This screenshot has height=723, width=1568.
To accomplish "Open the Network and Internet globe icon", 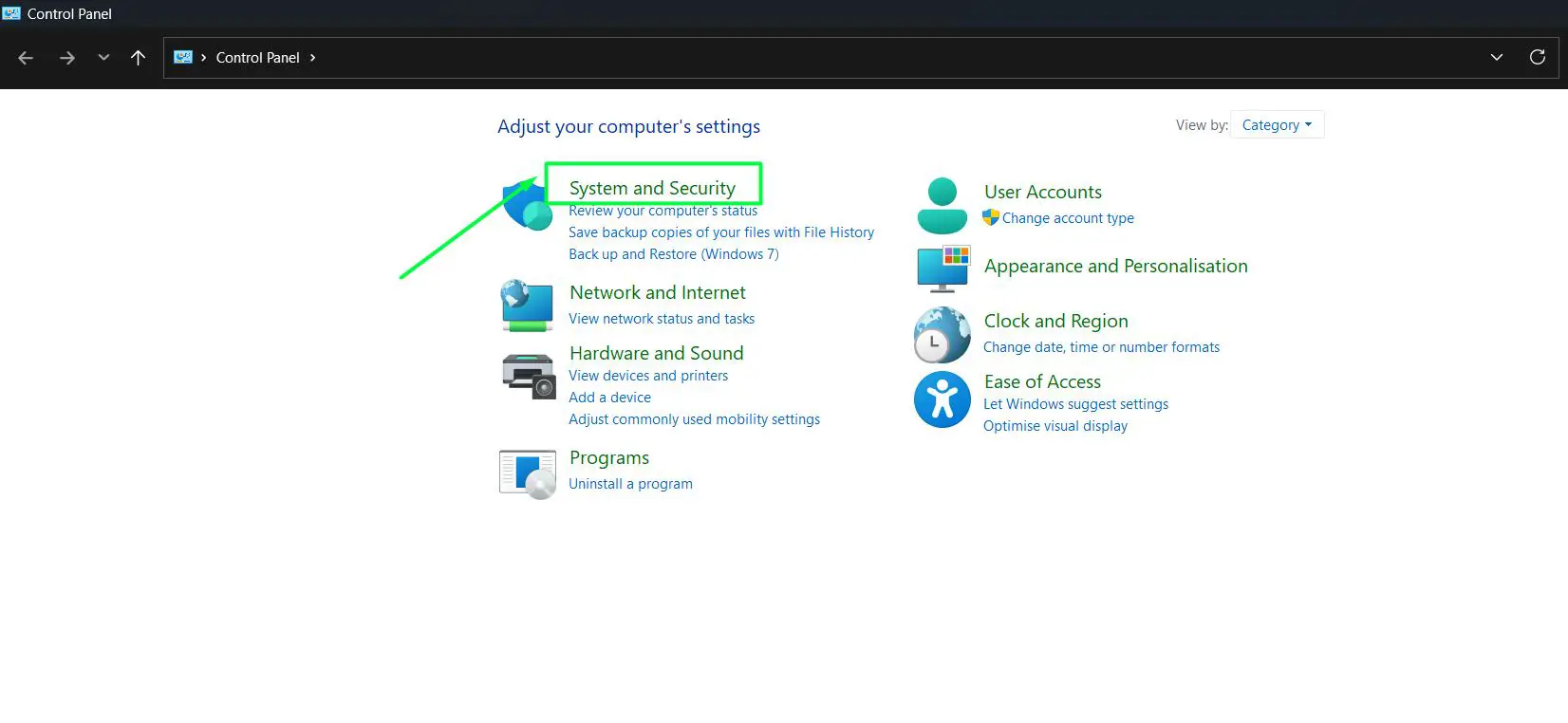I will [x=527, y=305].
